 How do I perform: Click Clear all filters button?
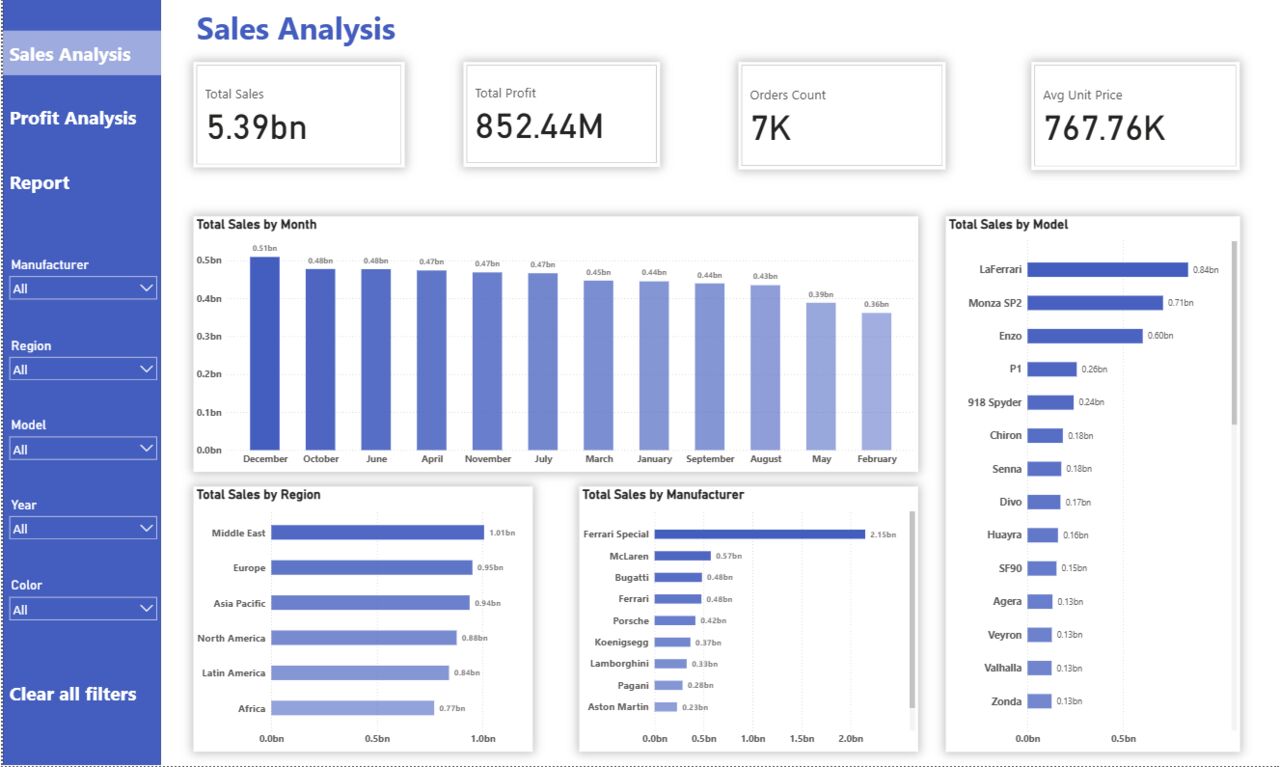73,694
